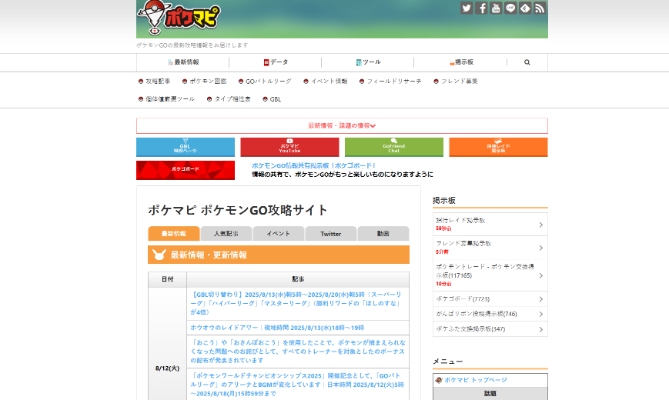This screenshot has width=669, height=400.
Task: Open the ポケモンGO情報共有掲示板「ポケゴボード」 link
Action: tap(314, 165)
